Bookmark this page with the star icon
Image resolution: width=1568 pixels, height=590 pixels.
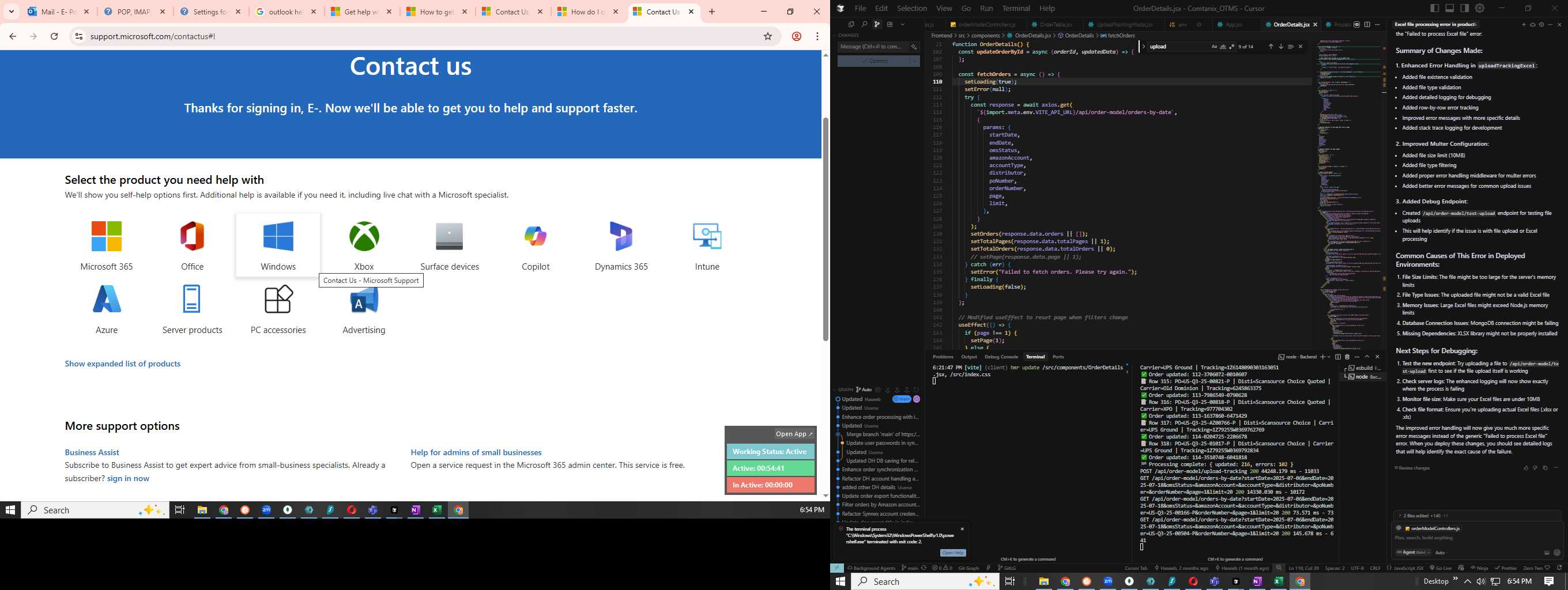click(x=767, y=36)
